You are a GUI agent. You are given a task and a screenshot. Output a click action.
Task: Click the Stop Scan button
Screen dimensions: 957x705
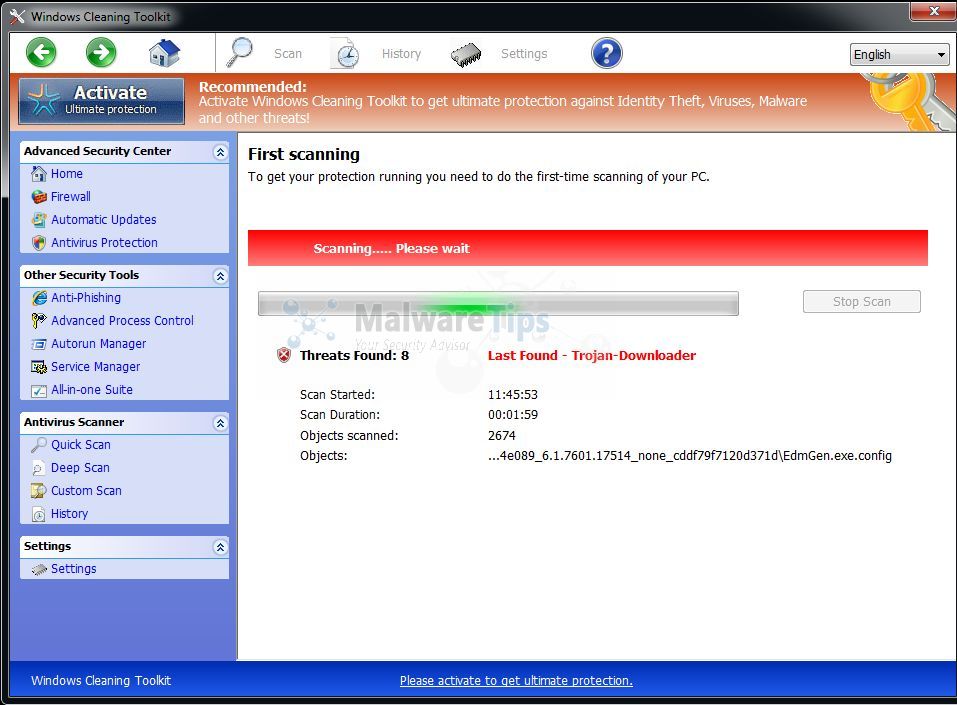pos(861,302)
